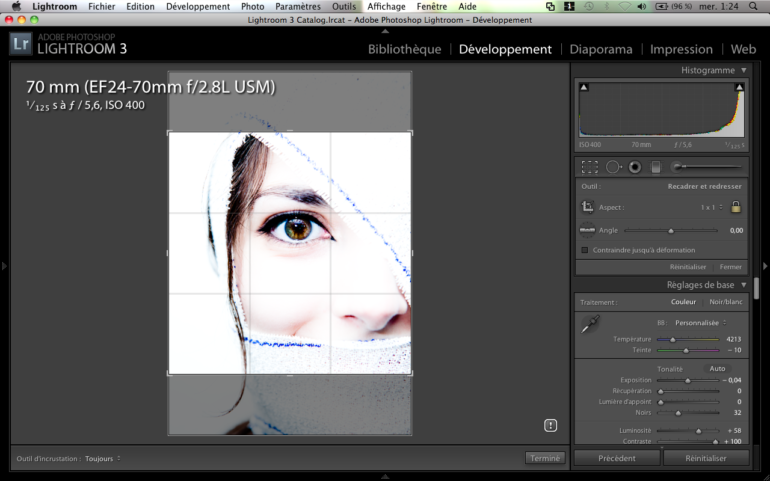Enable Contraindre jusqu'à déformation checkbox
770x481 pixels.
pyautogui.click(x=585, y=250)
